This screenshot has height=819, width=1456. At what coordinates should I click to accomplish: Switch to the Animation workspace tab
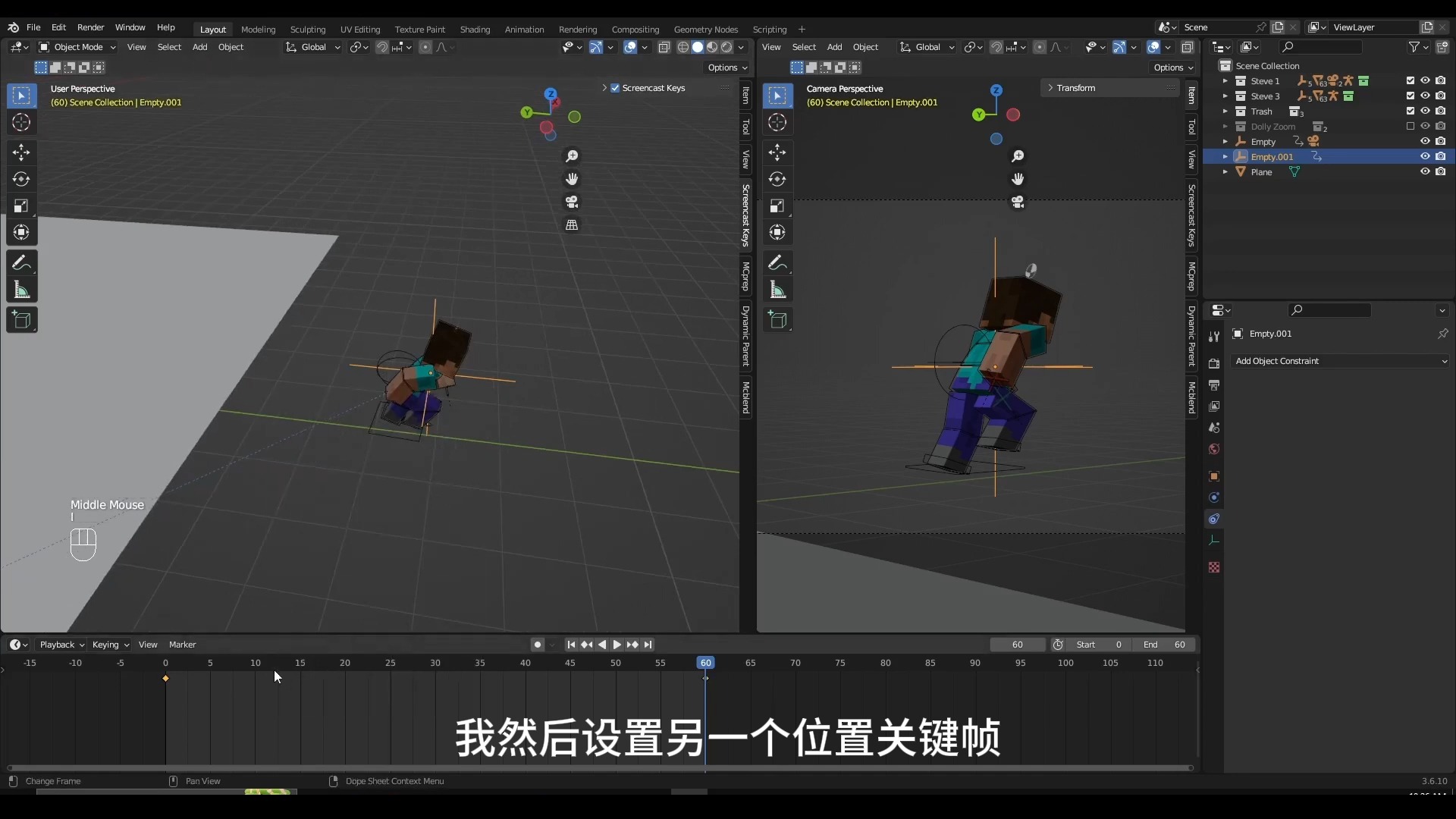[x=524, y=30]
